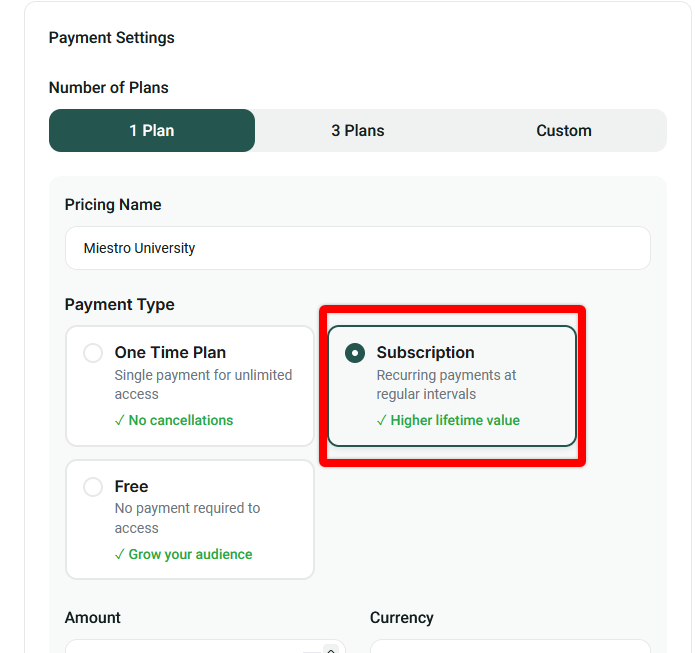Image resolution: width=695 pixels, height=653 pixels.
Task: Click the 'Recurring payments at regular intervals' description
Action: pyautogui.click(x=446, y=384)
